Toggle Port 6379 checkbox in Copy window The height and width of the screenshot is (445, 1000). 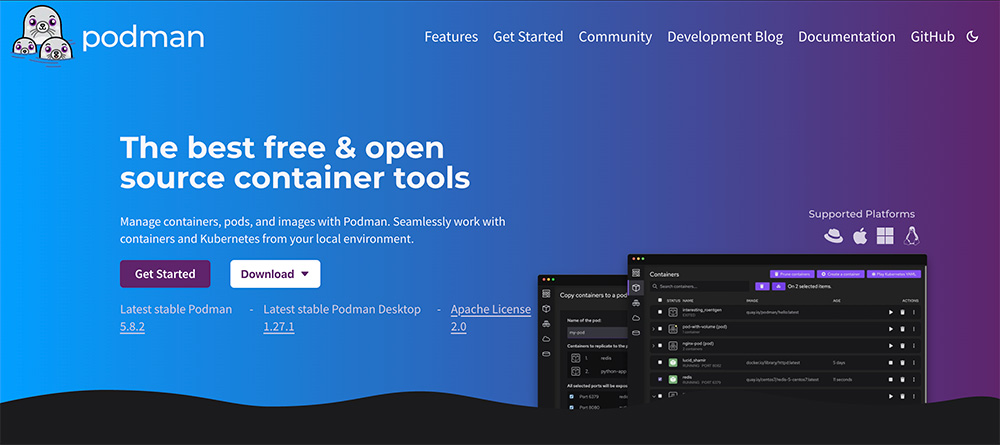click(x=571, y=397)
